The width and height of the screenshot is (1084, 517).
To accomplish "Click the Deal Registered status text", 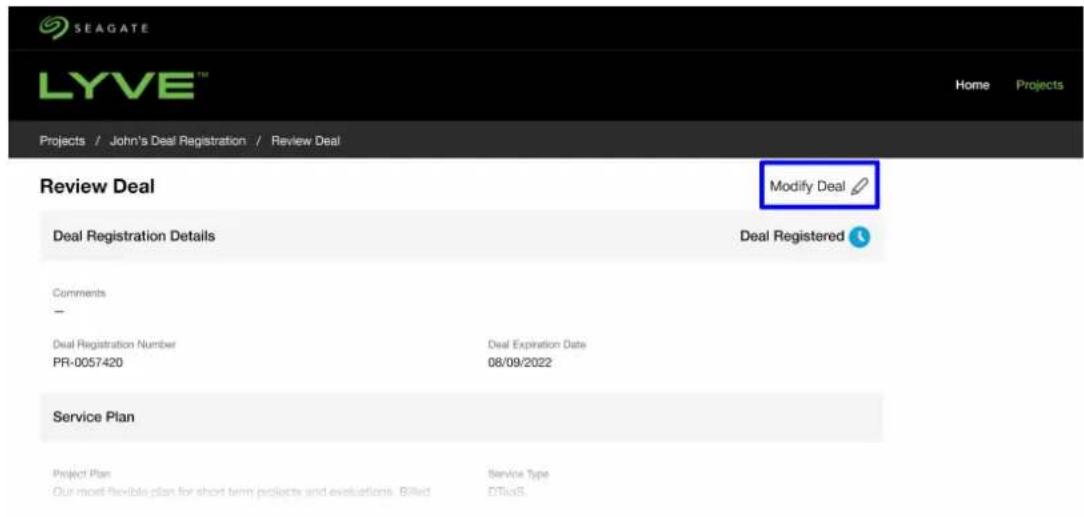I will [x=792, y=236].
